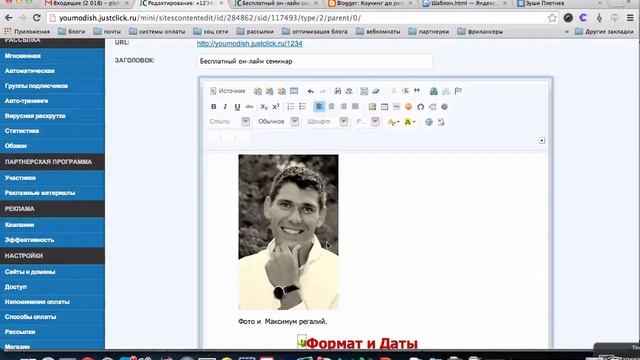Click the Paste from Word icon
This screenshot has height=360, width=640.
pos(282,91)
